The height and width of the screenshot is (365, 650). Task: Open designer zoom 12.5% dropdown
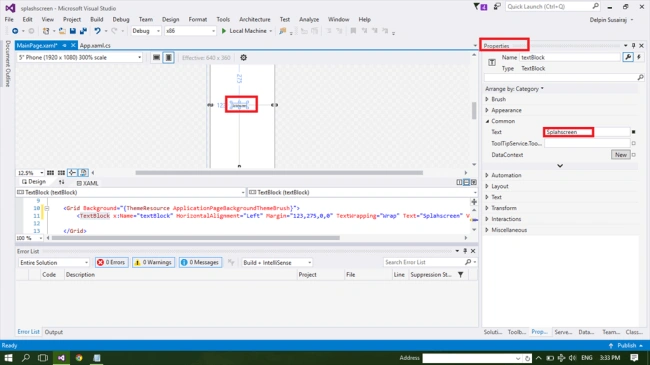30,173
